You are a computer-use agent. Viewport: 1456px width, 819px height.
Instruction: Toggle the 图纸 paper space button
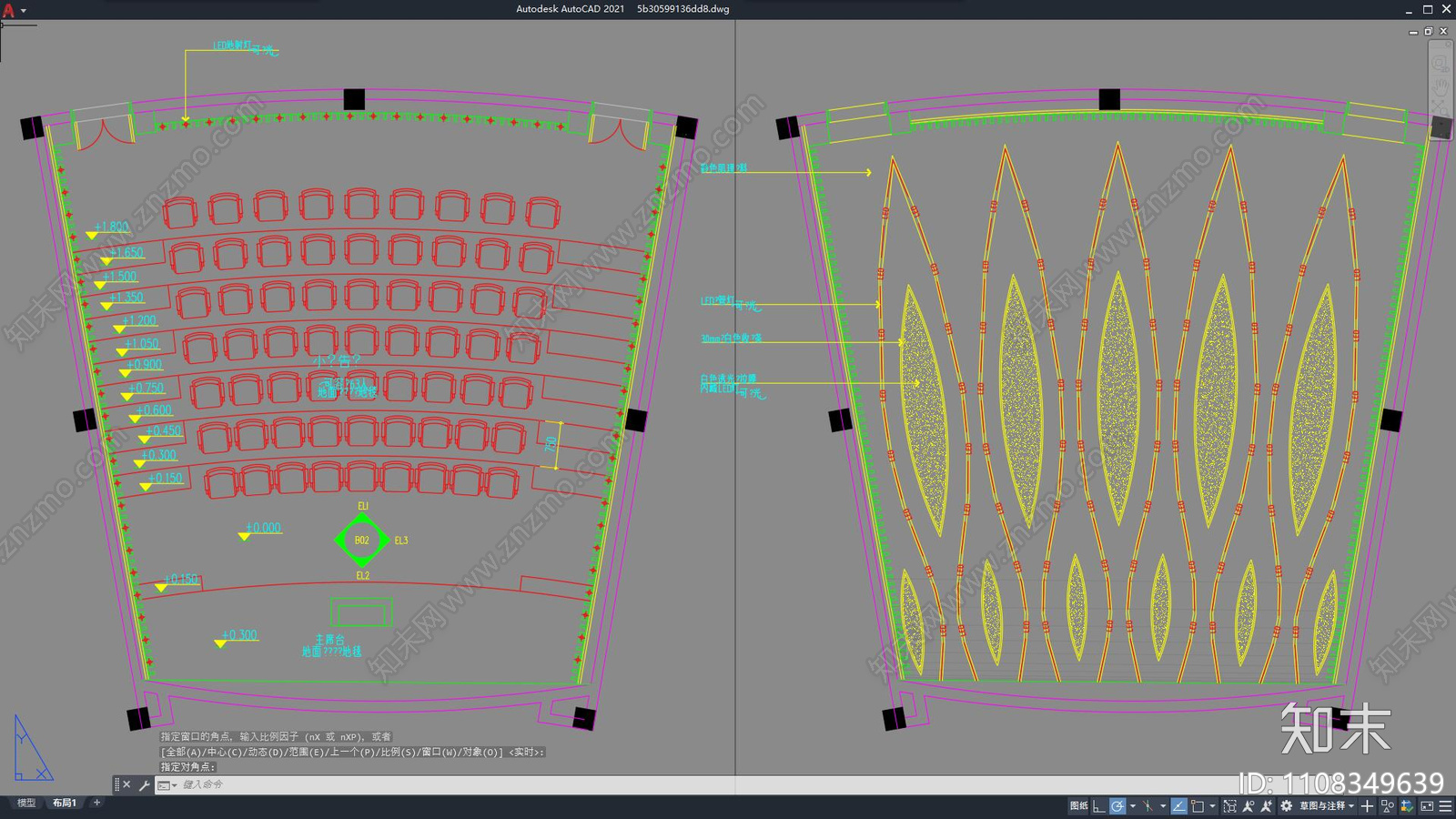[x=1078, y=805]
